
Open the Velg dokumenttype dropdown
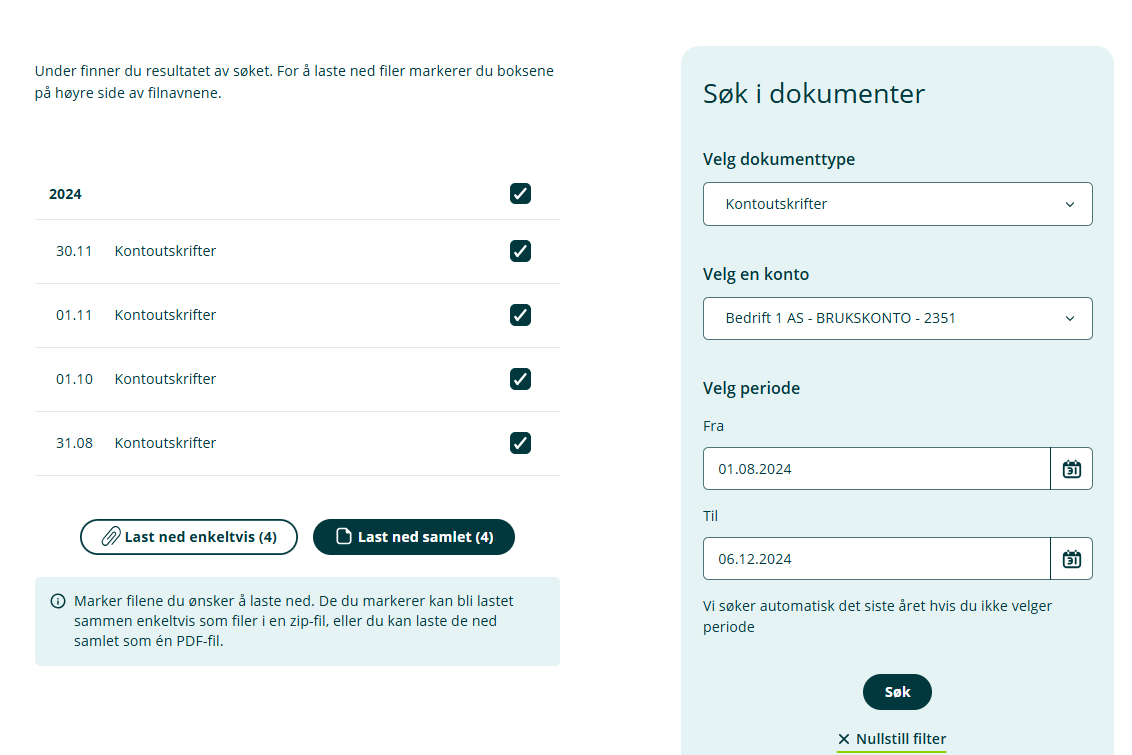click(x=897, y=204)
